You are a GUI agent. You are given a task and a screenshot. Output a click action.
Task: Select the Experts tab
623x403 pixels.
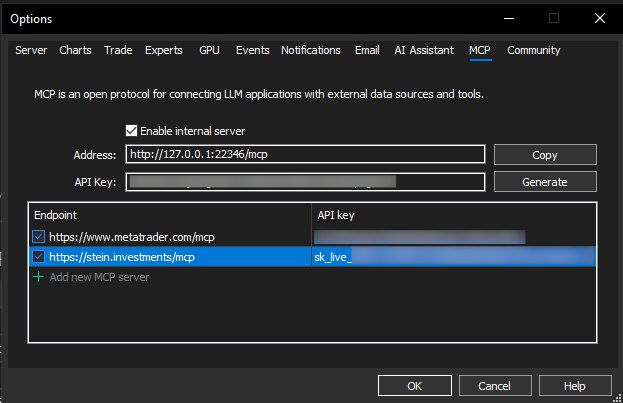click(x=164, y=50)
